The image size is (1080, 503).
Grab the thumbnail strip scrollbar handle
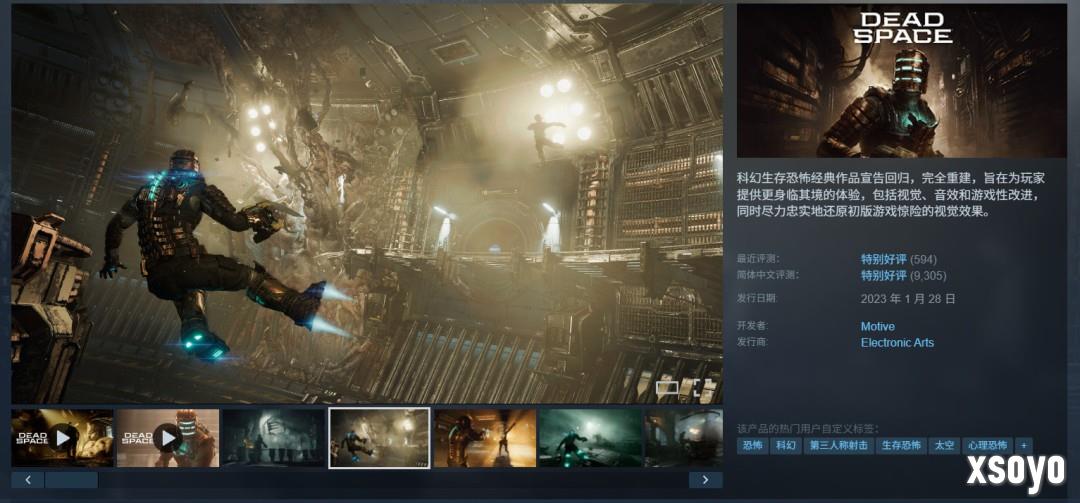point(72,480)
